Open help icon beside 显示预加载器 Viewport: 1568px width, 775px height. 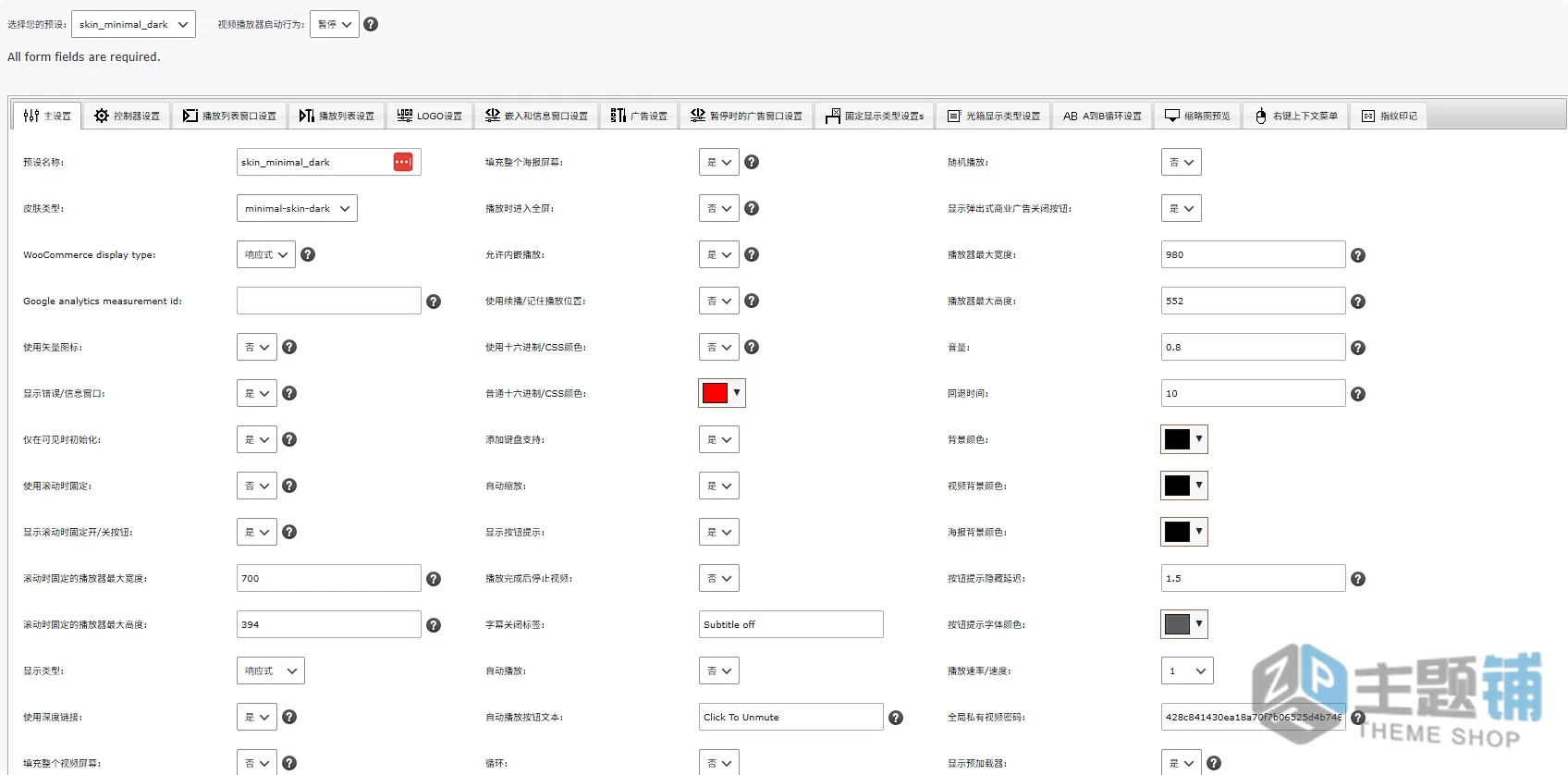[1214, 763]
